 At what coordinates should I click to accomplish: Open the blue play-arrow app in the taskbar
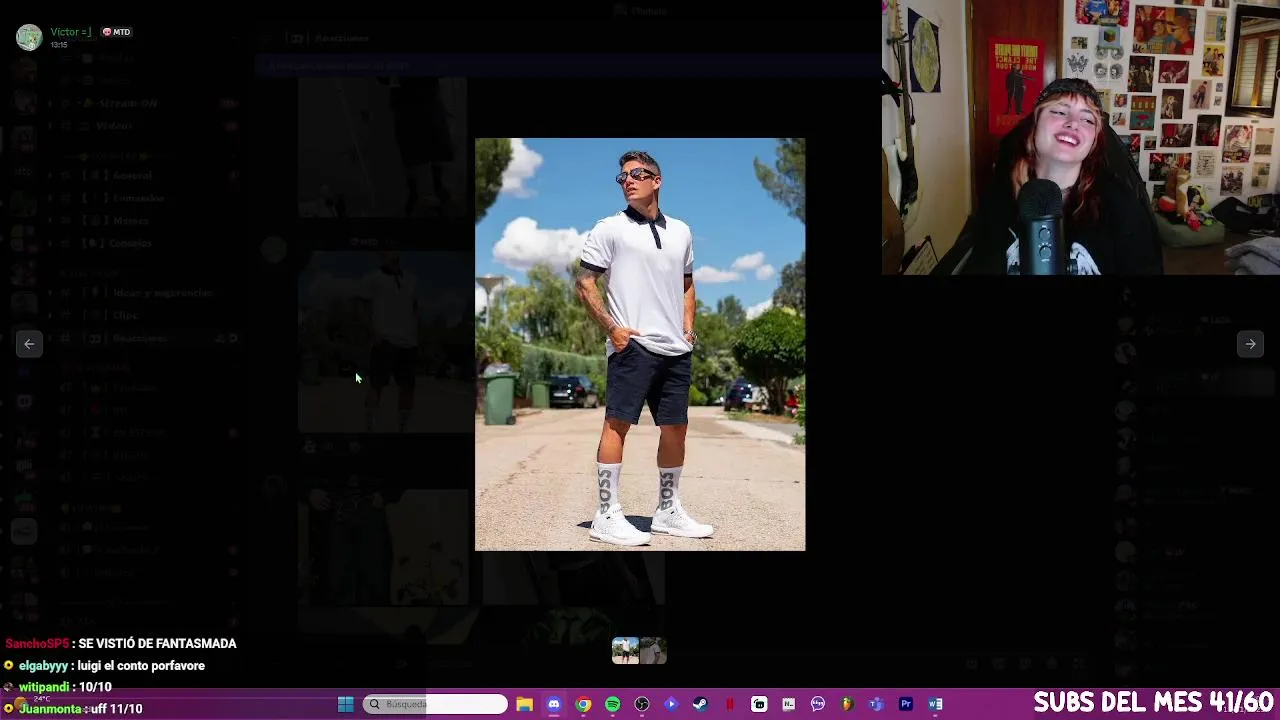(x=671, y=704)
